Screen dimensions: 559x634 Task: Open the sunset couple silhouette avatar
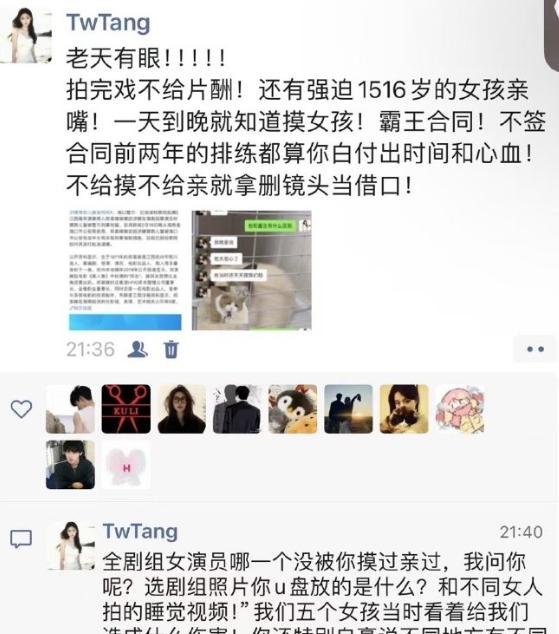[348, 409]
